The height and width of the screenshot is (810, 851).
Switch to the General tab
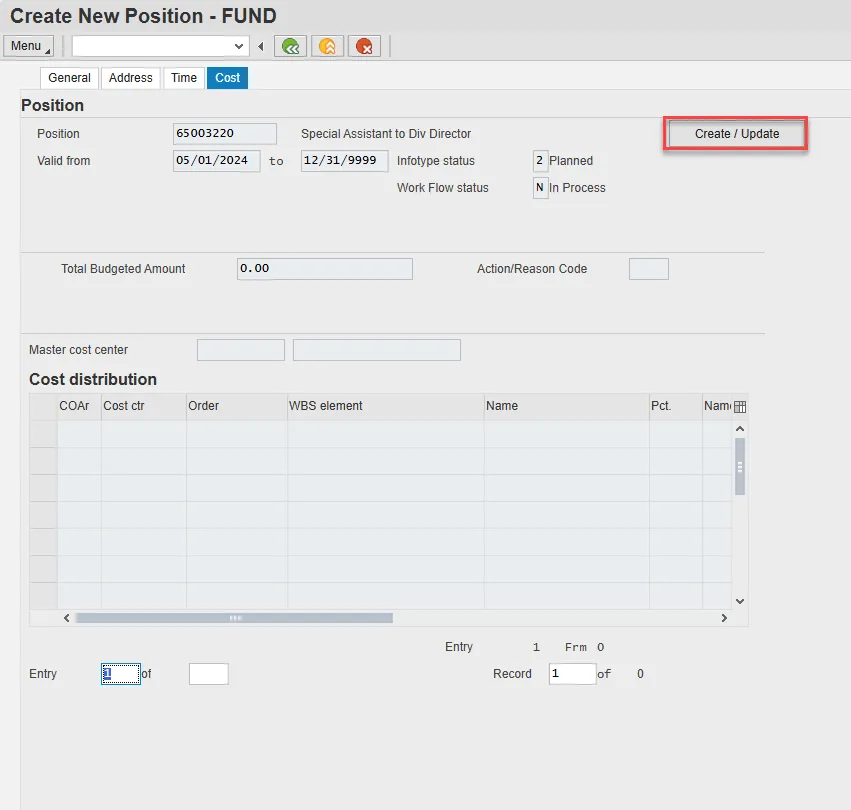[x=69, y=78]
